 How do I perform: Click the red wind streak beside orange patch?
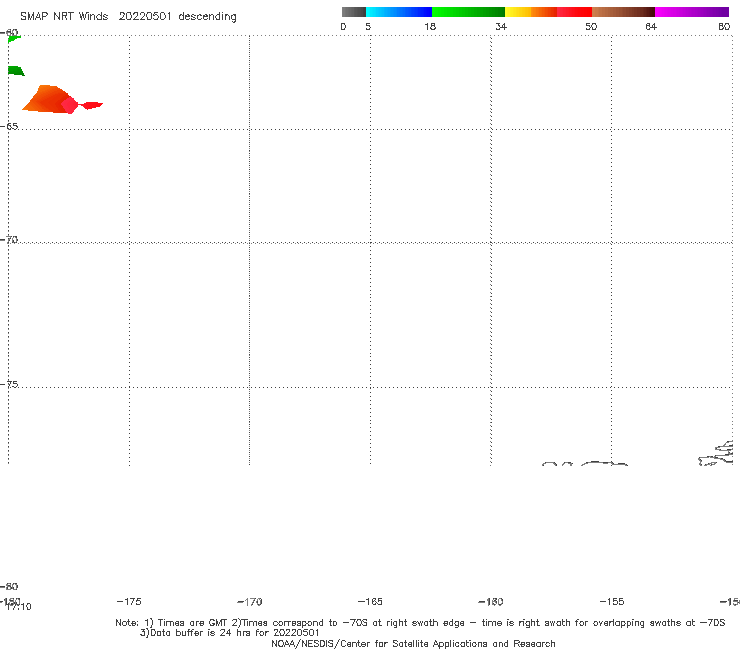(x=91, y=105)
